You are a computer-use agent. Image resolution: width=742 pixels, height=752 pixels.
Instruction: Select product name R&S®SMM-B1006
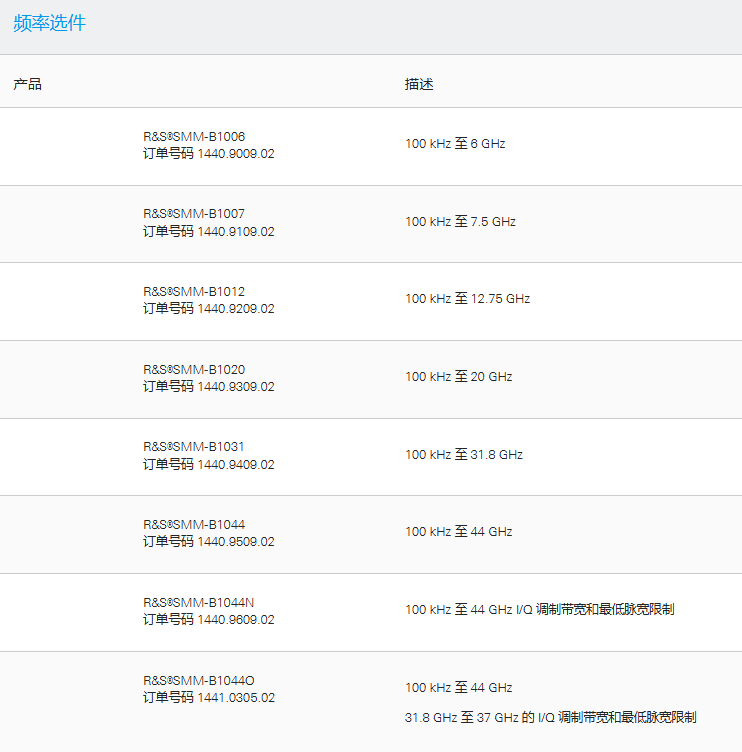point(194,137)
